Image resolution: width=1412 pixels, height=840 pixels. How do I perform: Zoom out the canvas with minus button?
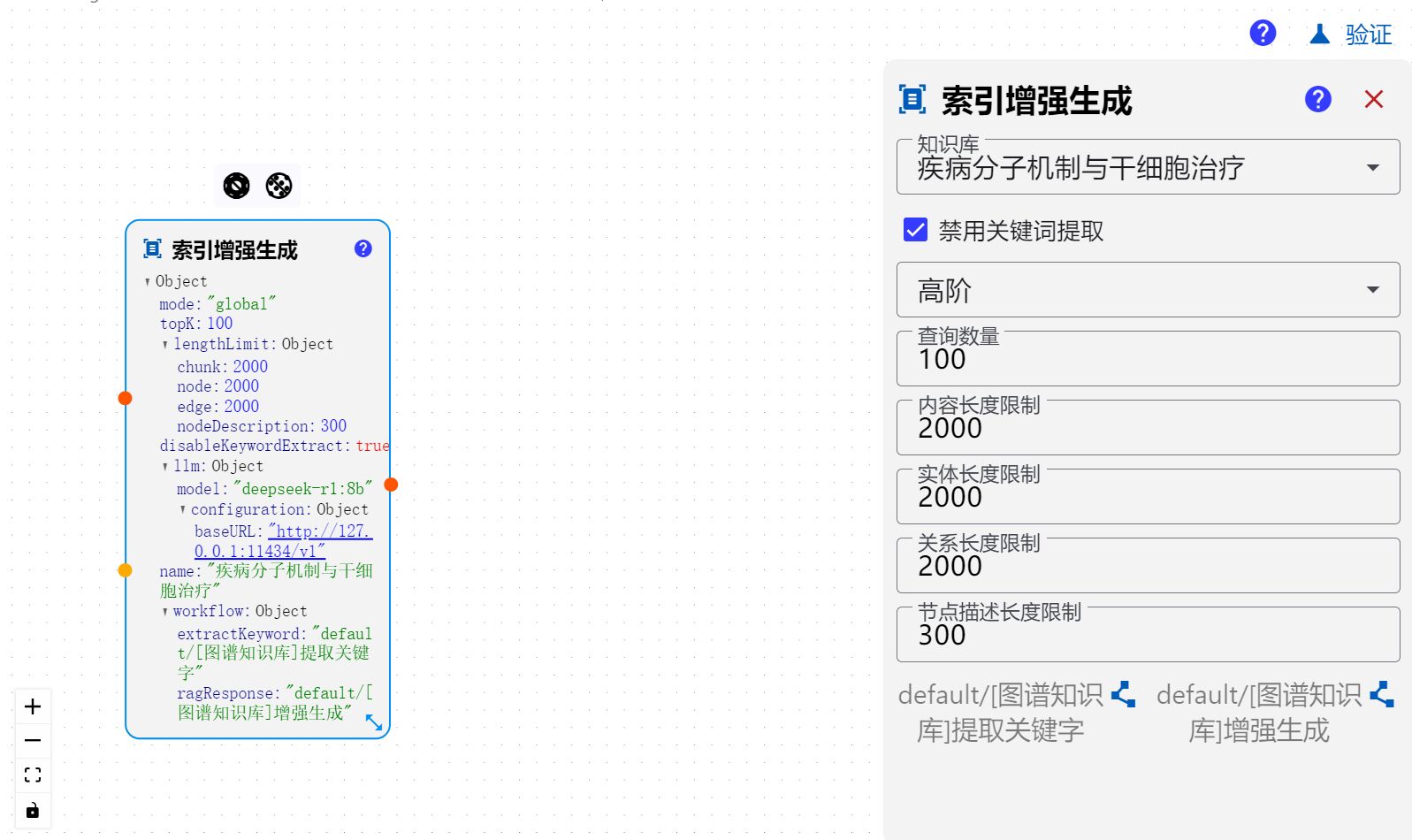pyautogui.click(x=33, y=741)
